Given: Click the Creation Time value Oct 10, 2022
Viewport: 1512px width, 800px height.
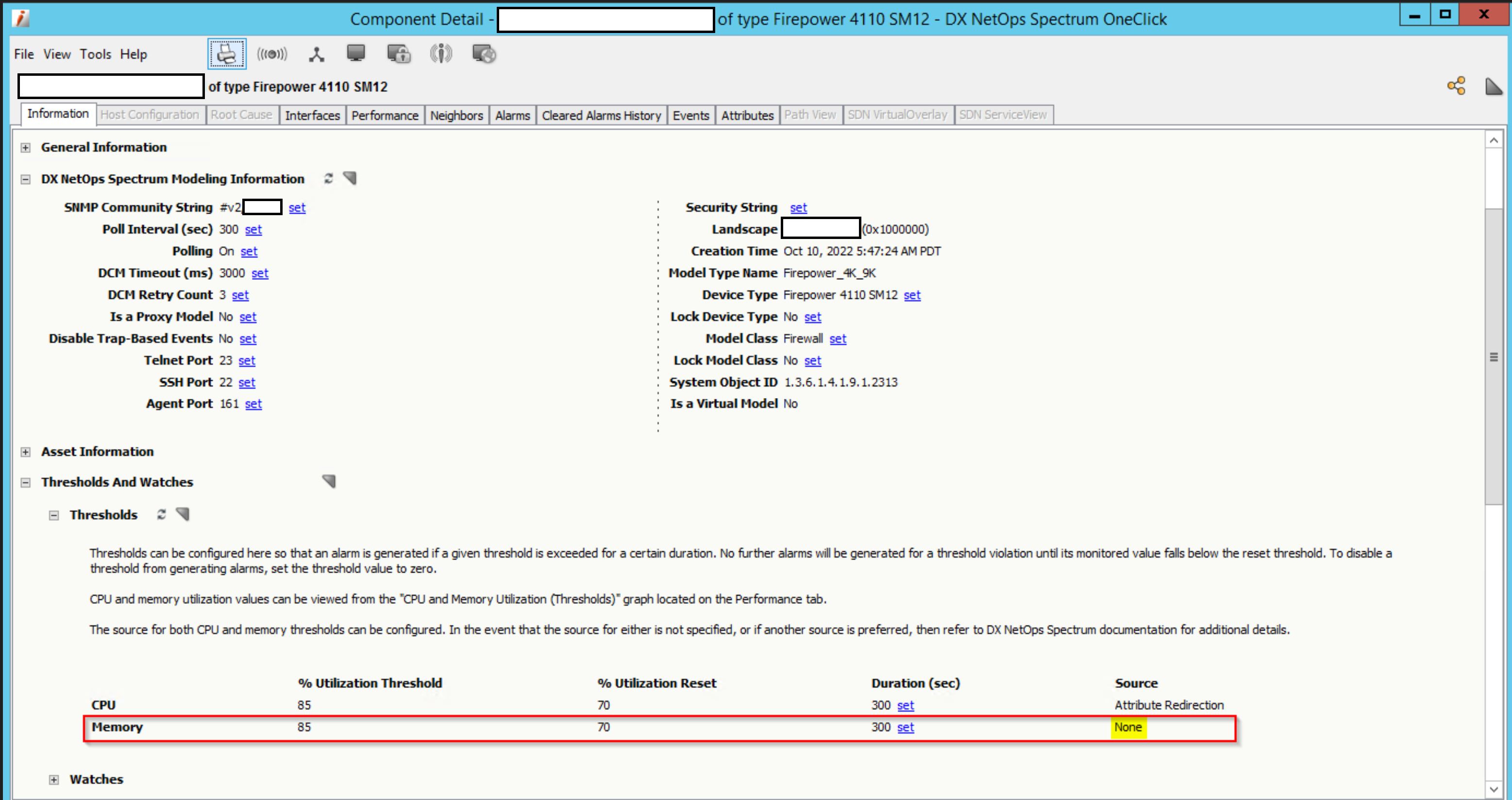Looking at the screenshot, I should pos(862,251).
